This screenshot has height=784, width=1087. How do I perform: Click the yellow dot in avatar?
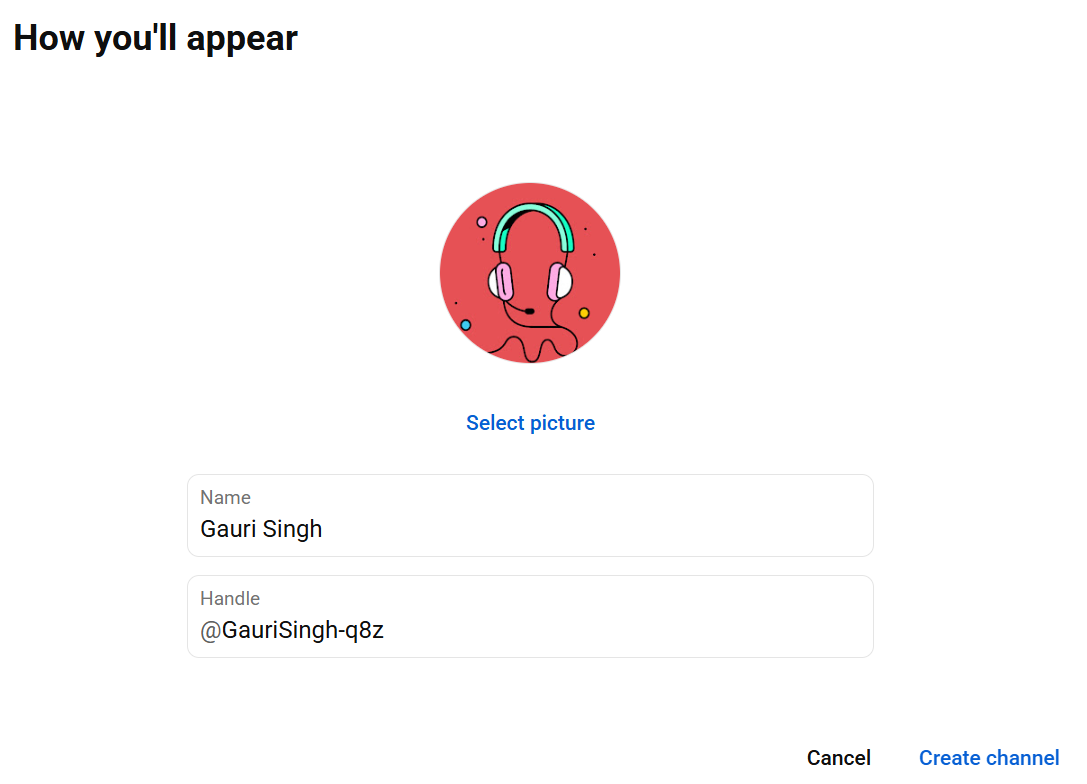coord(584,313)
